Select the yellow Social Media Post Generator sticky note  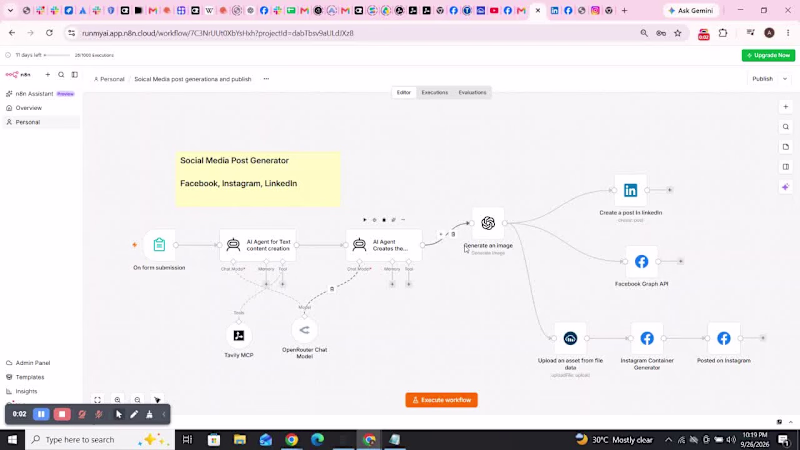pyautogui.click(x=258, y=179)
